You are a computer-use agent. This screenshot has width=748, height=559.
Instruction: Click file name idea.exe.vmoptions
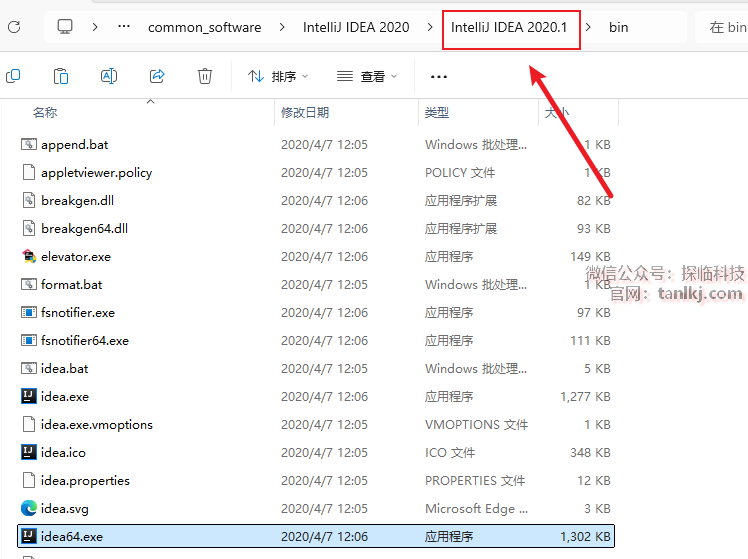click(x=97, y=424)
